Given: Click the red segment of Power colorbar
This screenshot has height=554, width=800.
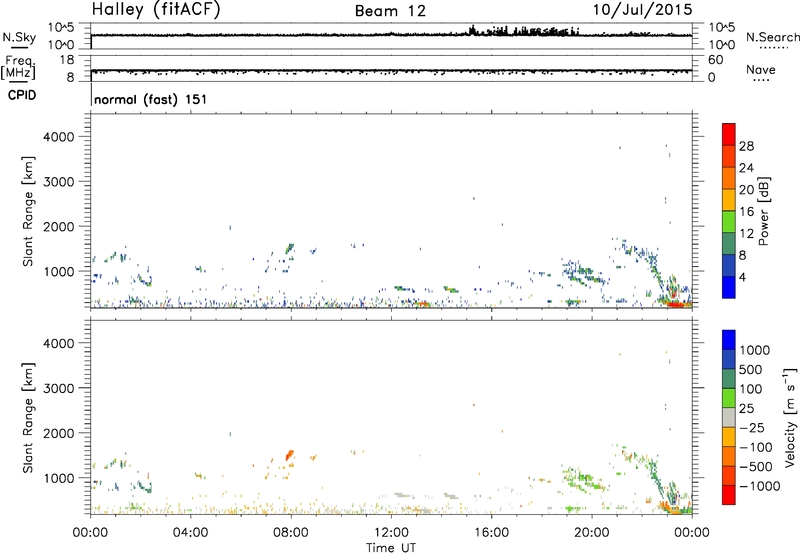Looking at the screenshot, I should click(x=729, y=135).
